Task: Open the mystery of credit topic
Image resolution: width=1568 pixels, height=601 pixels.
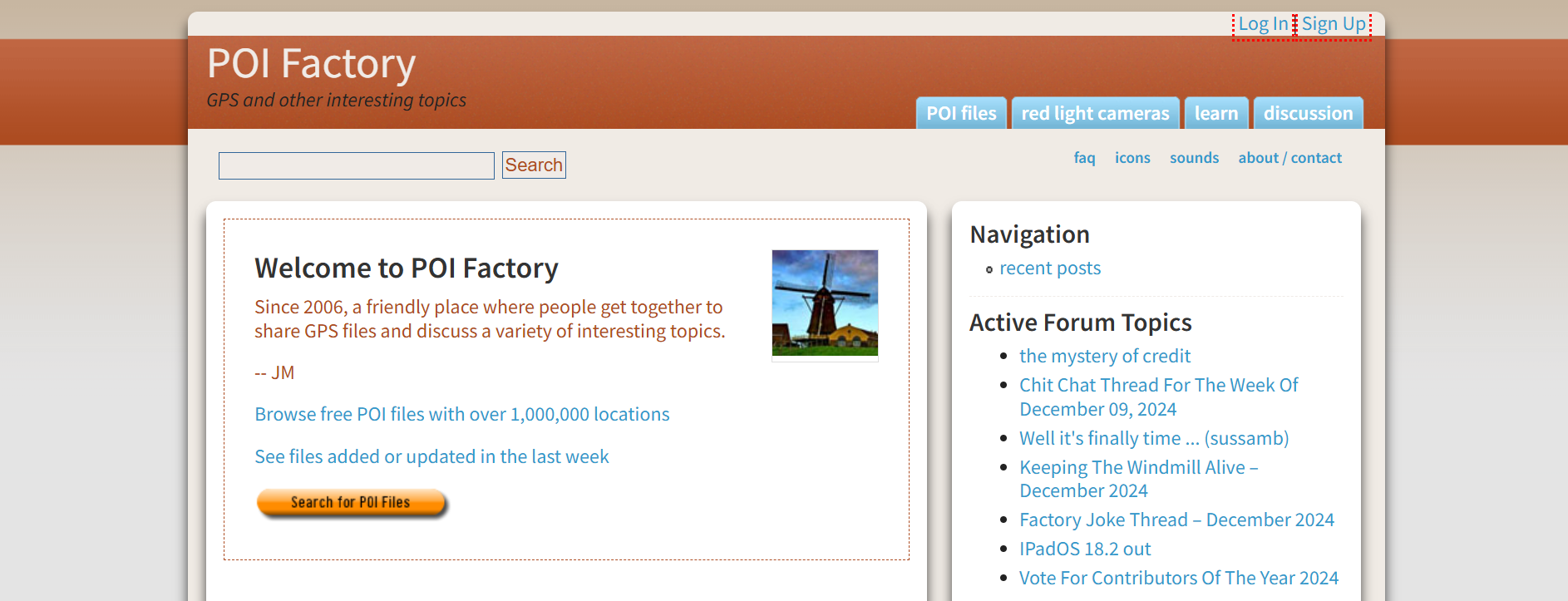Action: coord(1105,356)
